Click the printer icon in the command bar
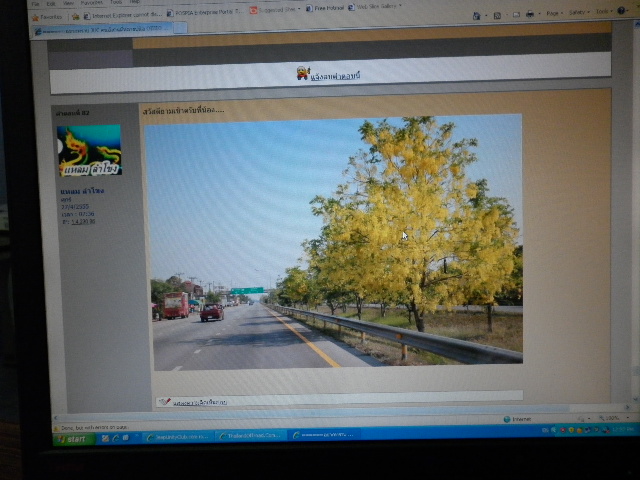The width and height of the screenshot is (640, 480). 529,14
